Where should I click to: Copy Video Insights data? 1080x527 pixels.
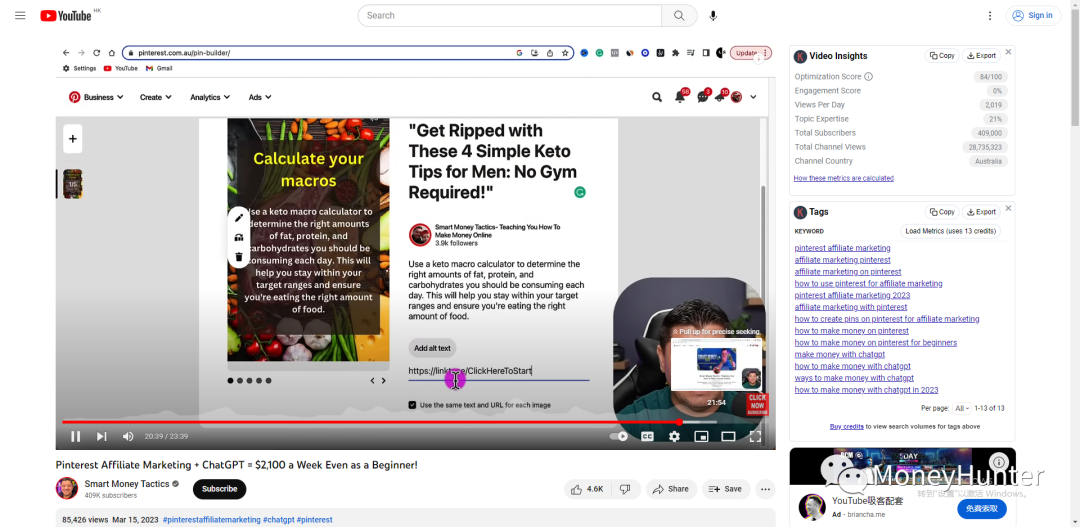tap(942, 56)
